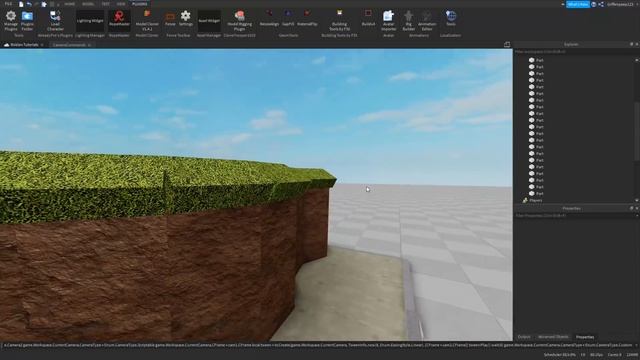Select the Players service in Explorer
The image size is (640, 360).
click(x=536, y=200)
